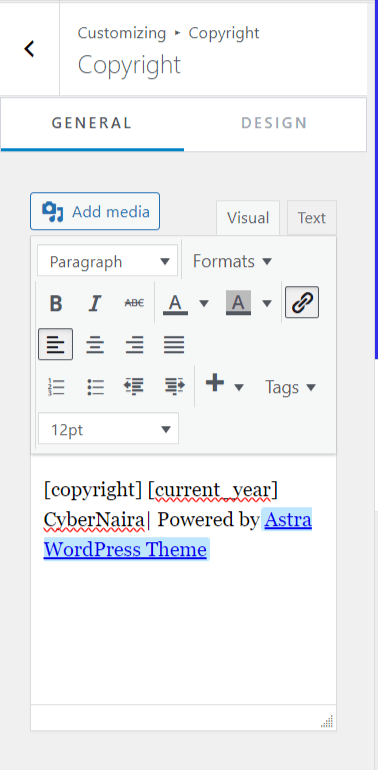378x770 pixels.
Task: Align text left
Action: [55, 344]
